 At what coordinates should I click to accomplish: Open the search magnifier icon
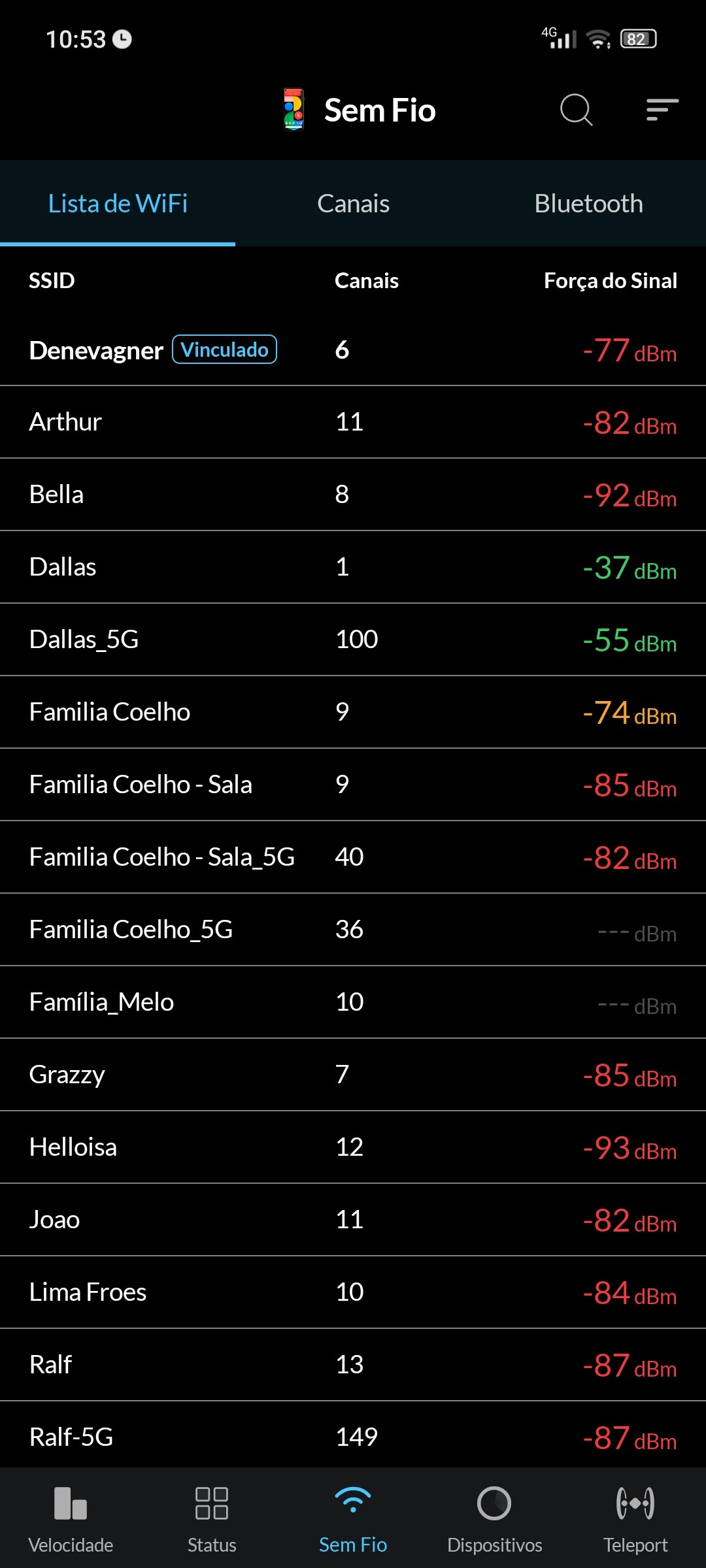(576, 110)
